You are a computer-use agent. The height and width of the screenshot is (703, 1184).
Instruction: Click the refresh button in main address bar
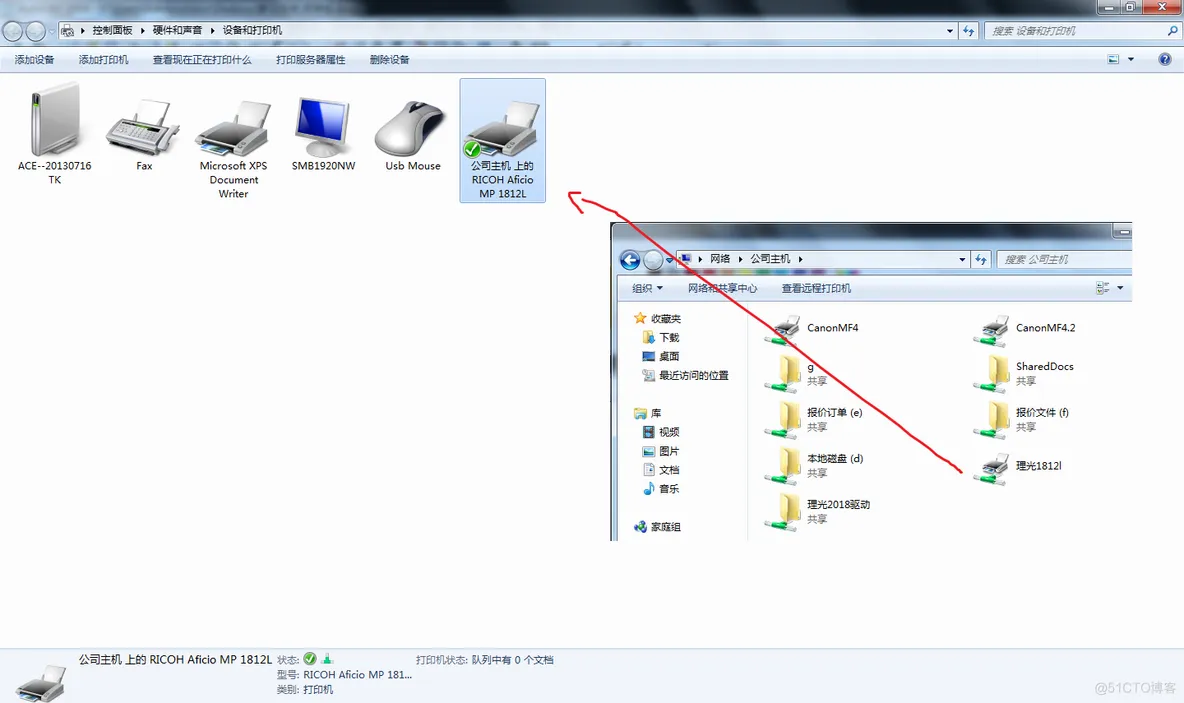point(969,31)
